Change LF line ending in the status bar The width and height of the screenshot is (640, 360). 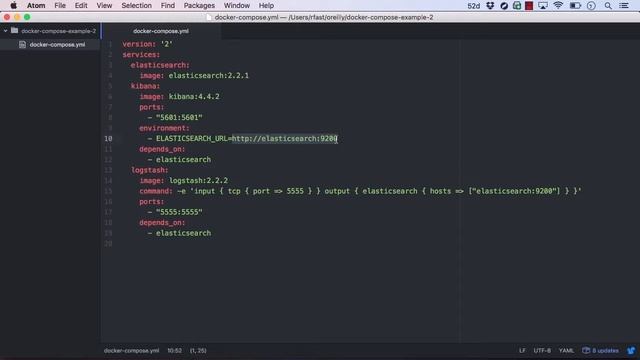(522, 351)
